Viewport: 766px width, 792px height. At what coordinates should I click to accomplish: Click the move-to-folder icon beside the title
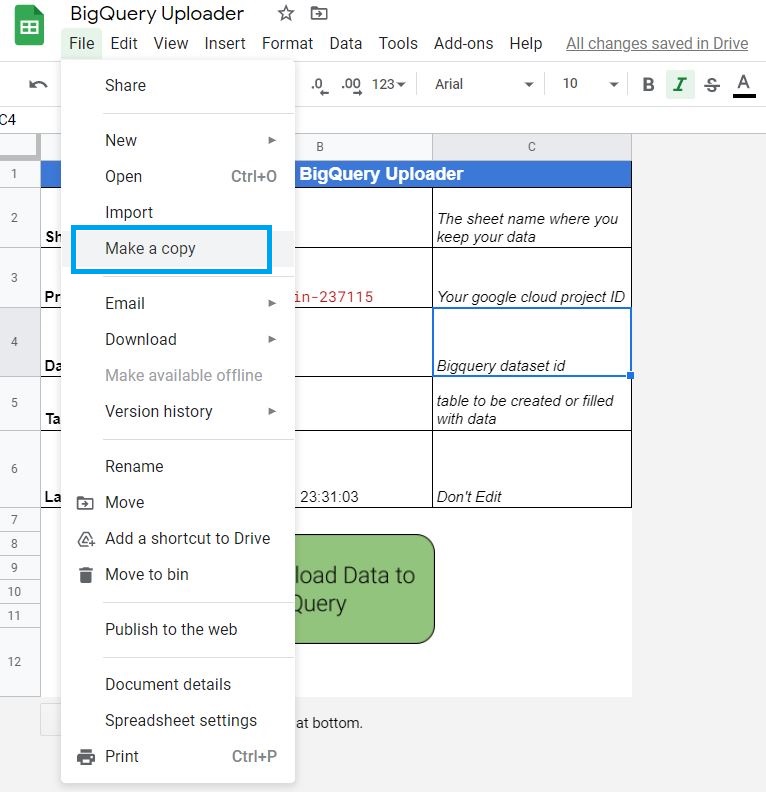319,13
